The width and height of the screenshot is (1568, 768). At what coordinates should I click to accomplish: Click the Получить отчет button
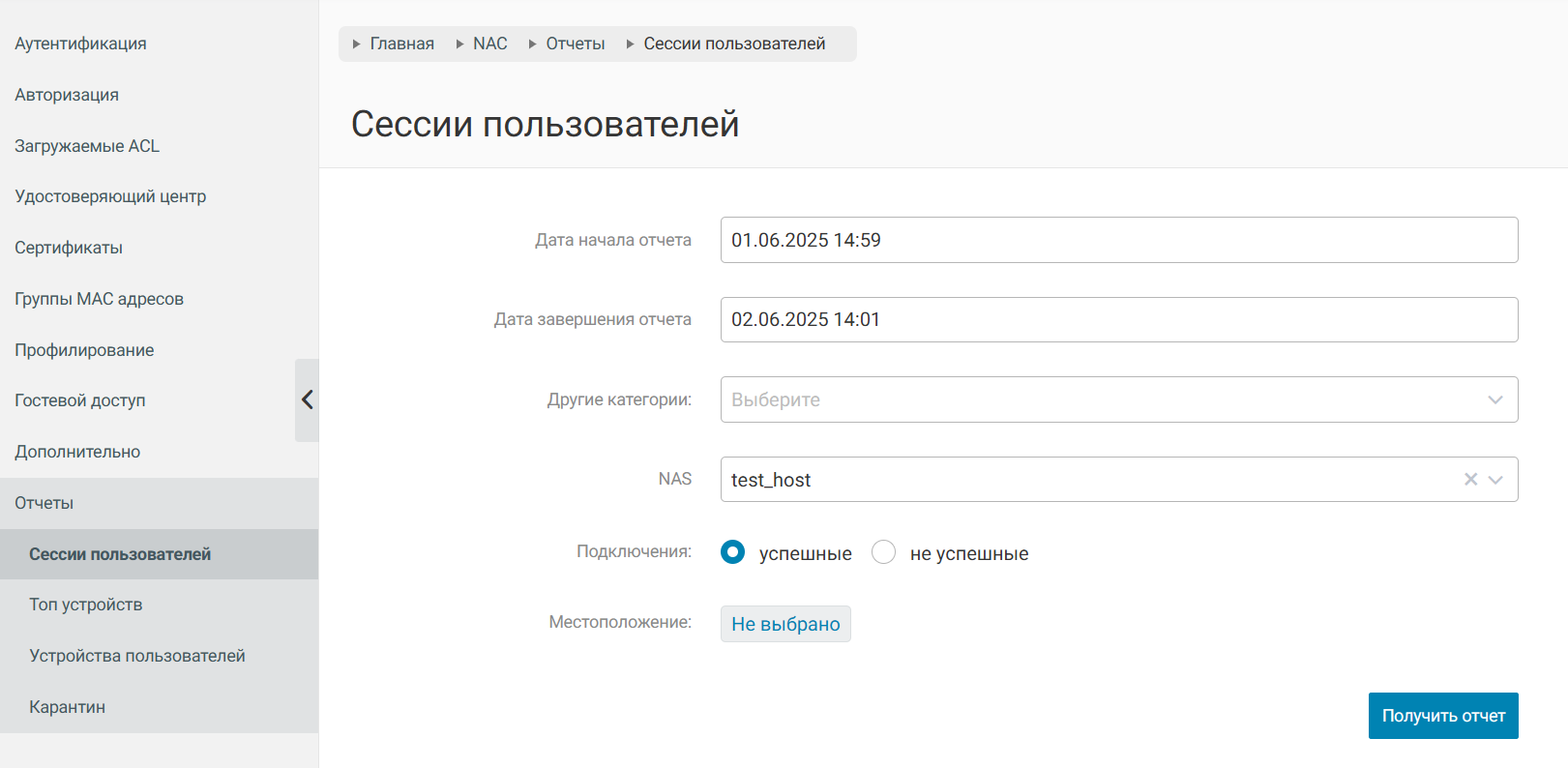click(1442, 716)
